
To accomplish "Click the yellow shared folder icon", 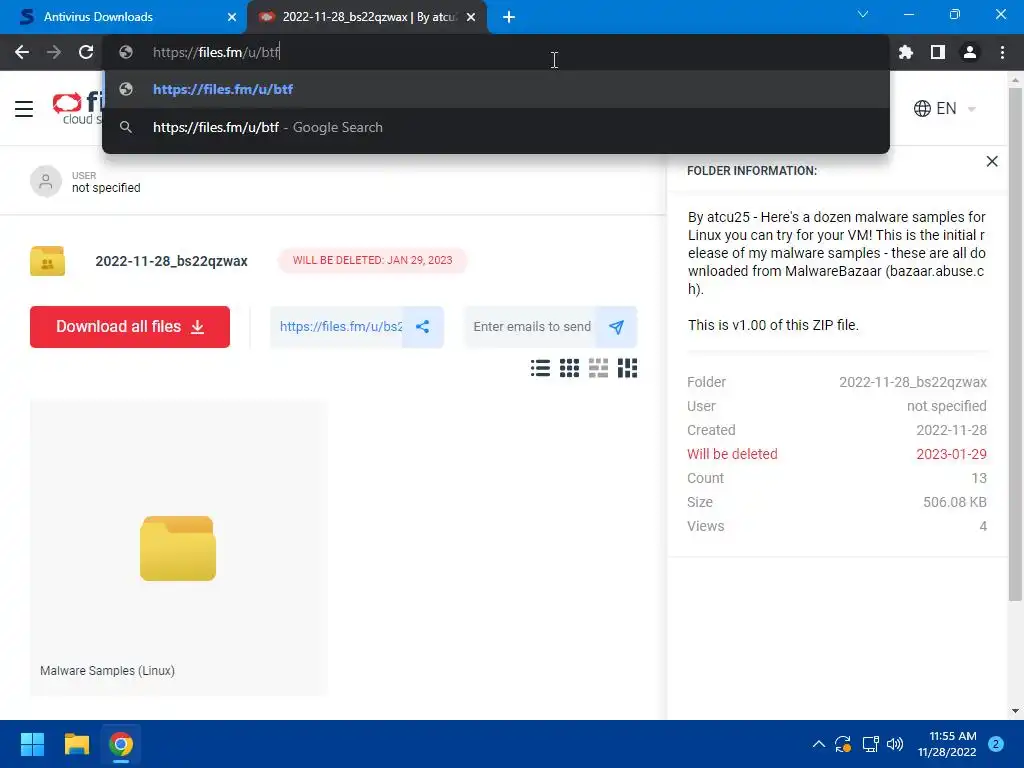I will [x=47, y=261].
